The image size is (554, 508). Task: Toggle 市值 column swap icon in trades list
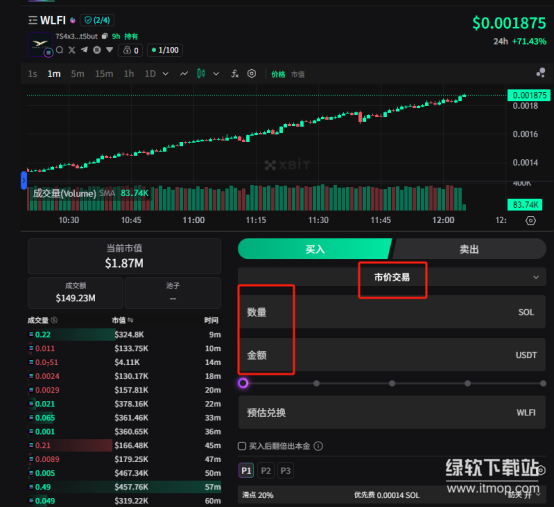tap(130, 320)
